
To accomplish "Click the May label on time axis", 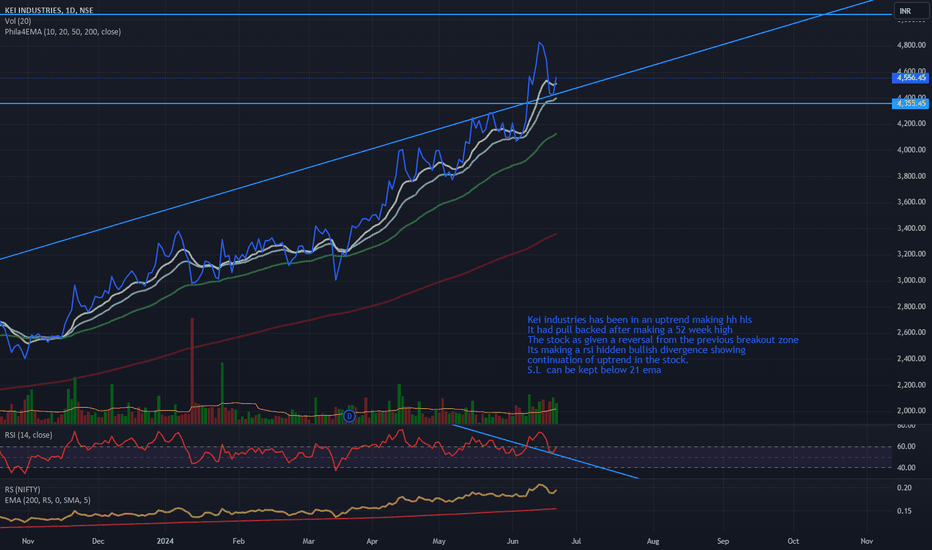I will [439, 541].
